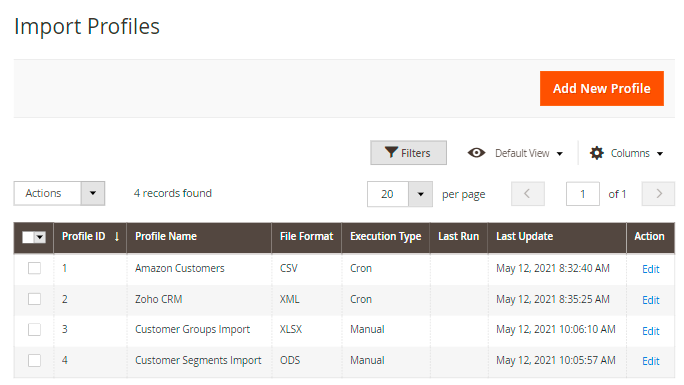Viewport: 684px width, 385px height.
Task: Check the Amazon Customers row checkbox
Action: (34, 268)
